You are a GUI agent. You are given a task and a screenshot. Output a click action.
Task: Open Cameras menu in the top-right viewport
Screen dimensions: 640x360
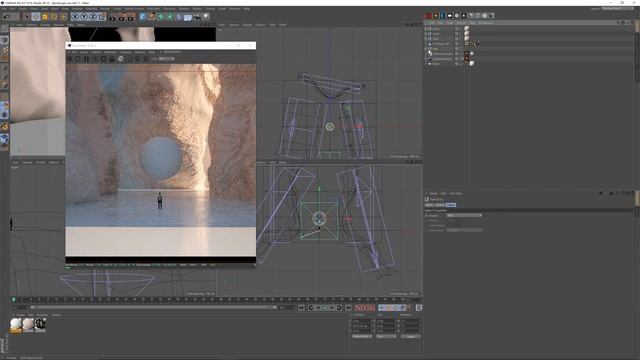click(233, 25)
